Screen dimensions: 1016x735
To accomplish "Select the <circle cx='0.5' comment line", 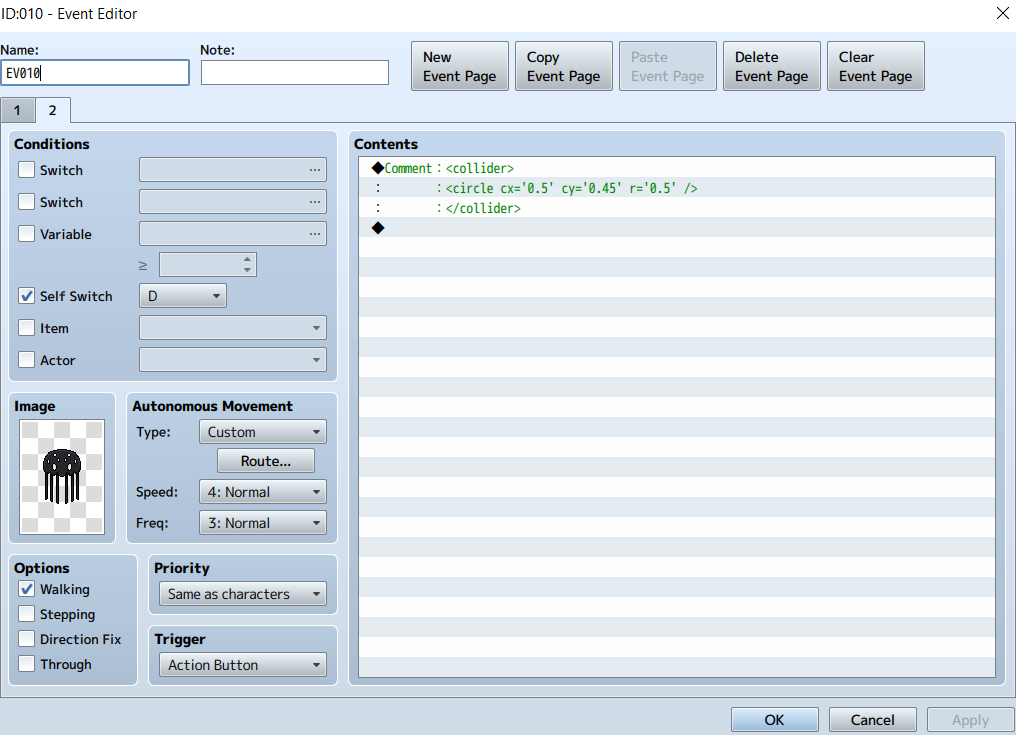I will (x=677, y=188).
